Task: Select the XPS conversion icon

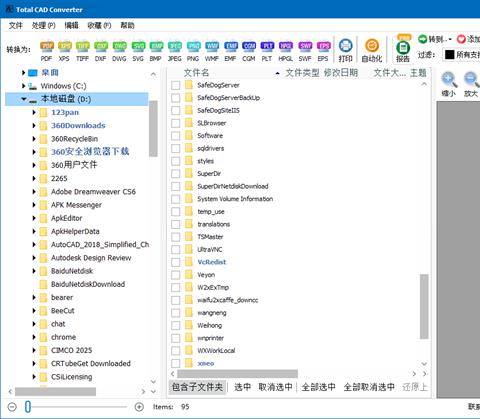Action: (x=64, y=51)
